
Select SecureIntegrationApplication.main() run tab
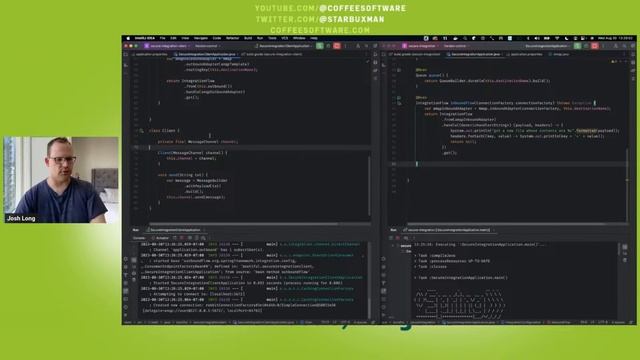[448, 230]
